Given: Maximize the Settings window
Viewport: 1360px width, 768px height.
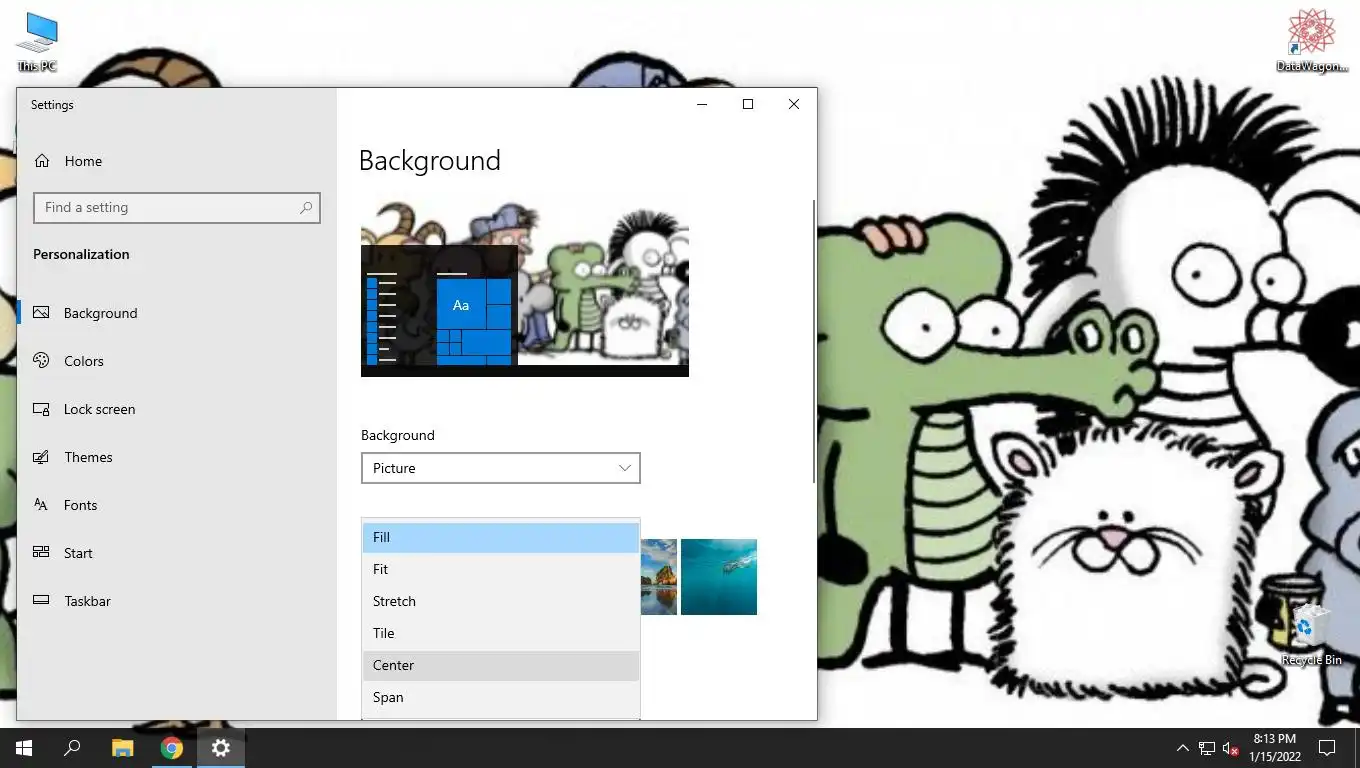Looking at the screenshot, I should tap(748, 104).
